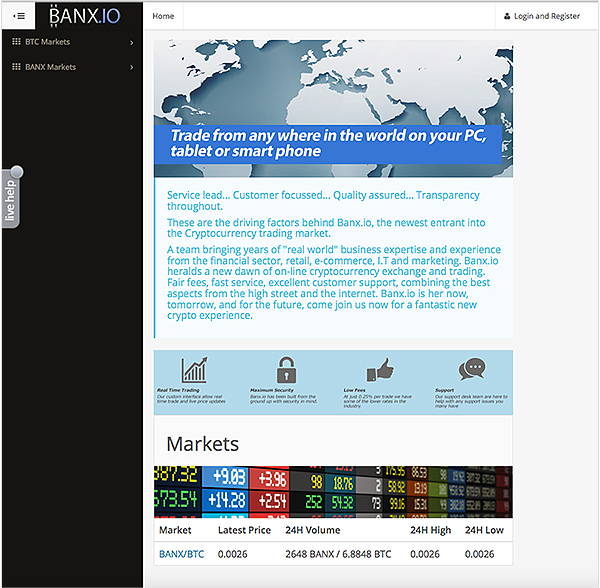Click the BANX.IO logo
Screen dimensions: 600x588
[84, 16]
